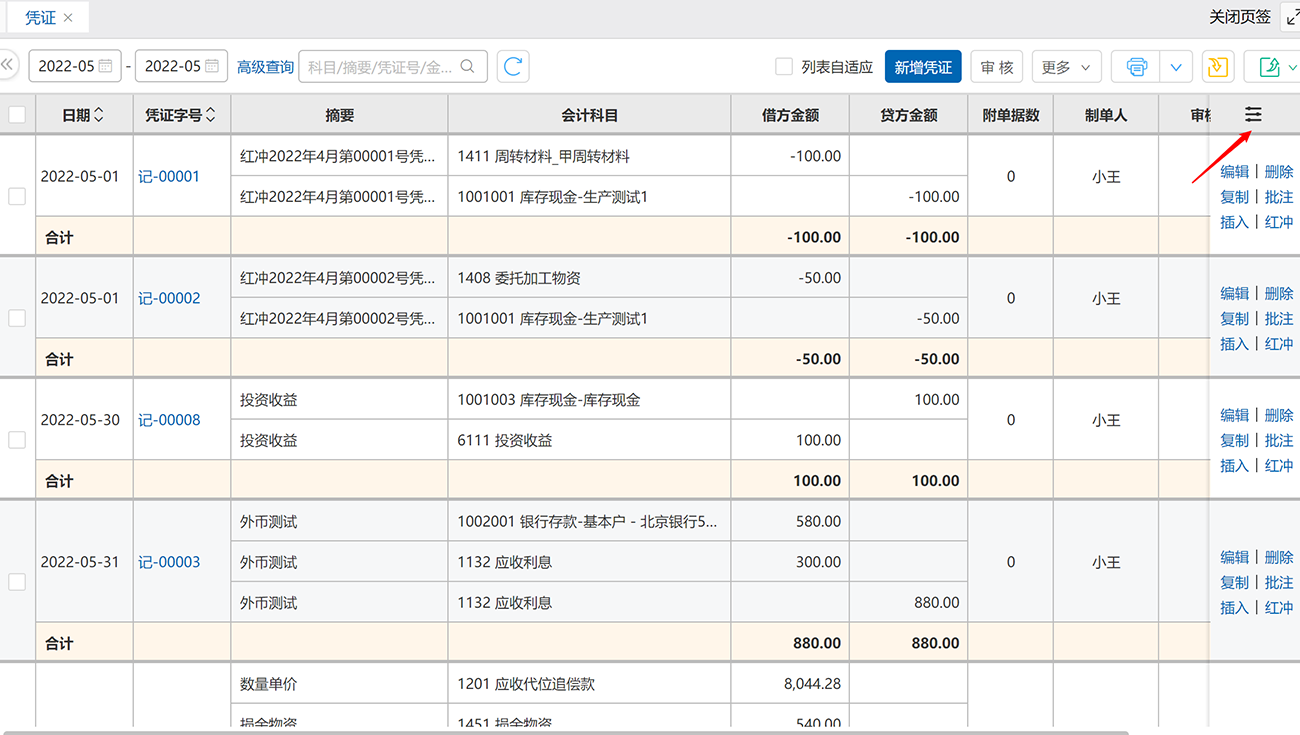
Task: Open the start date calendar icon
Action: [x=106, y=67]
